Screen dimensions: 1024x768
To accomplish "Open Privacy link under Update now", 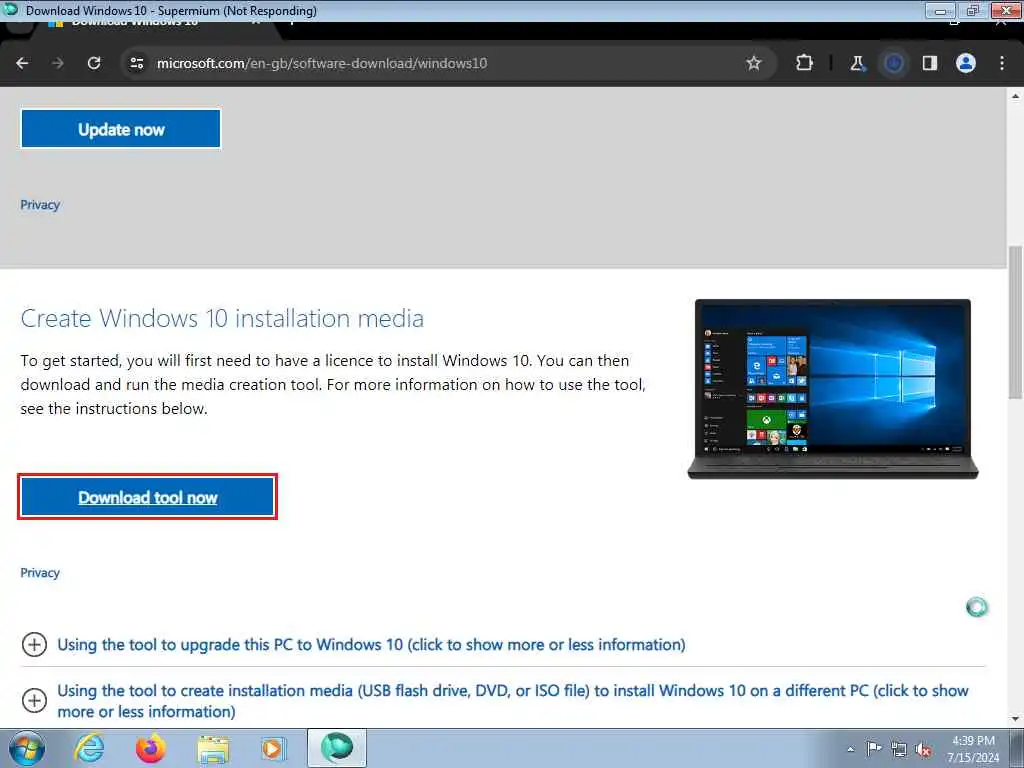I will coord(40,205).
